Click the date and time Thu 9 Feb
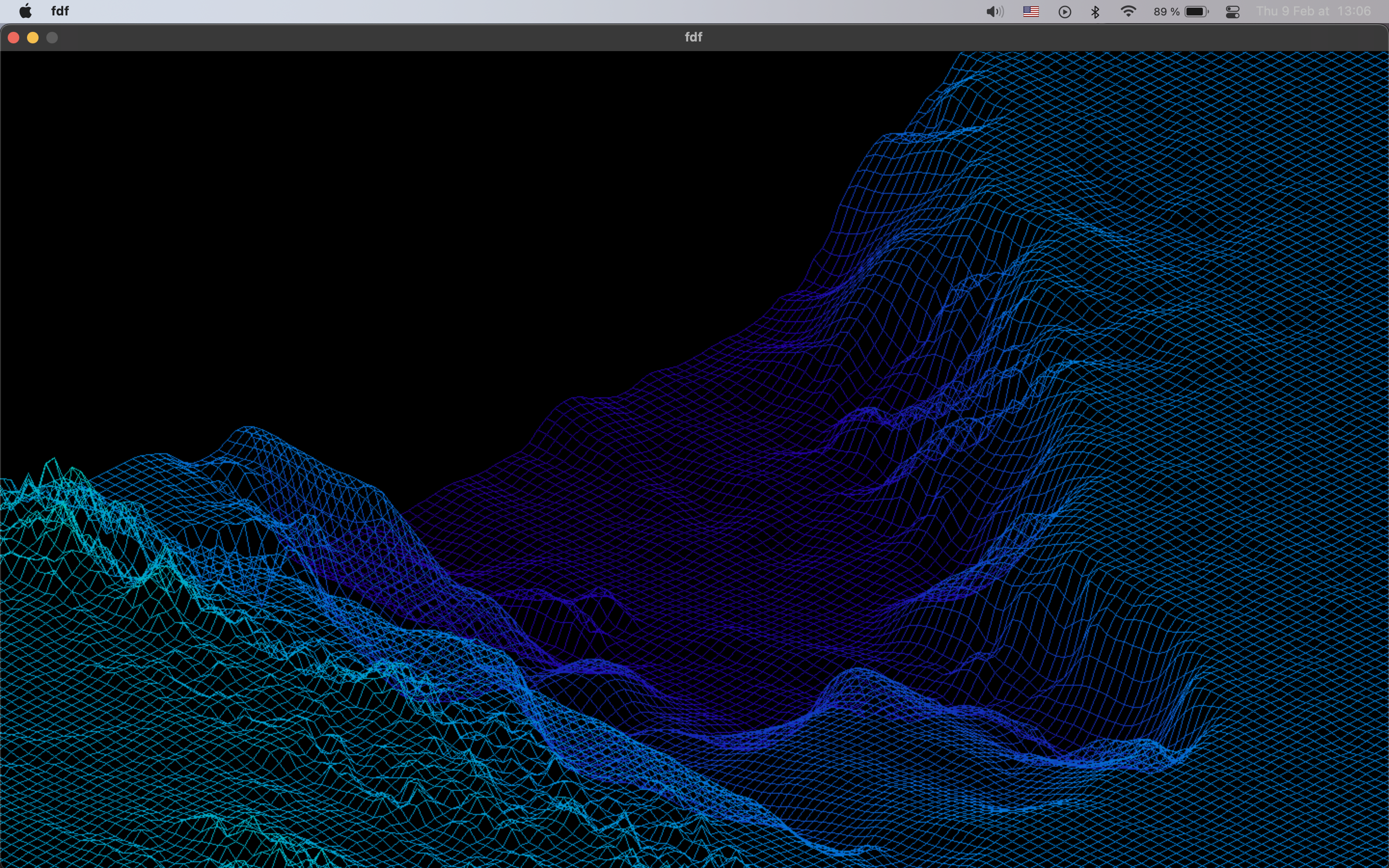 [1313, 11]
